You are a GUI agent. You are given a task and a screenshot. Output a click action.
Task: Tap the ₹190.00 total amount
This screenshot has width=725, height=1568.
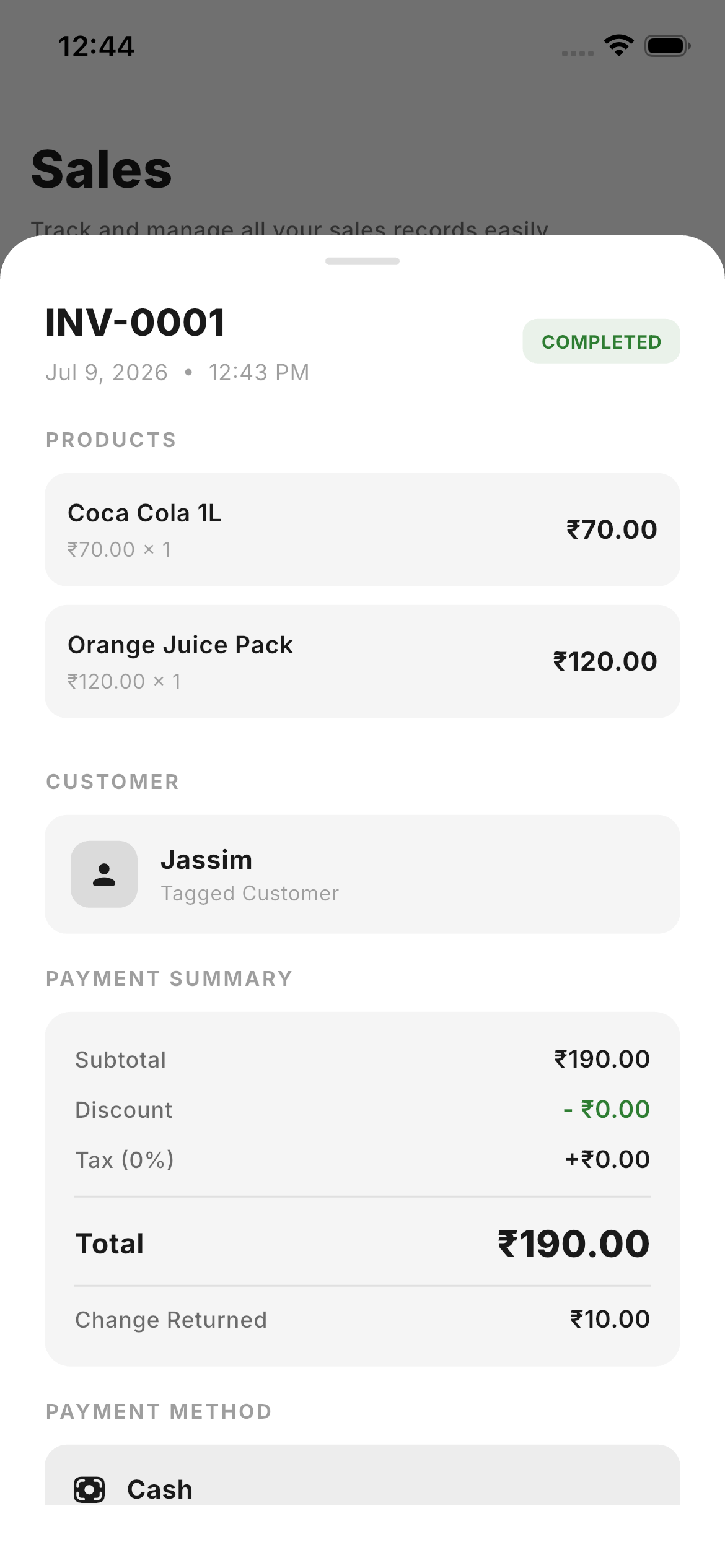[x=573, y=1244]
